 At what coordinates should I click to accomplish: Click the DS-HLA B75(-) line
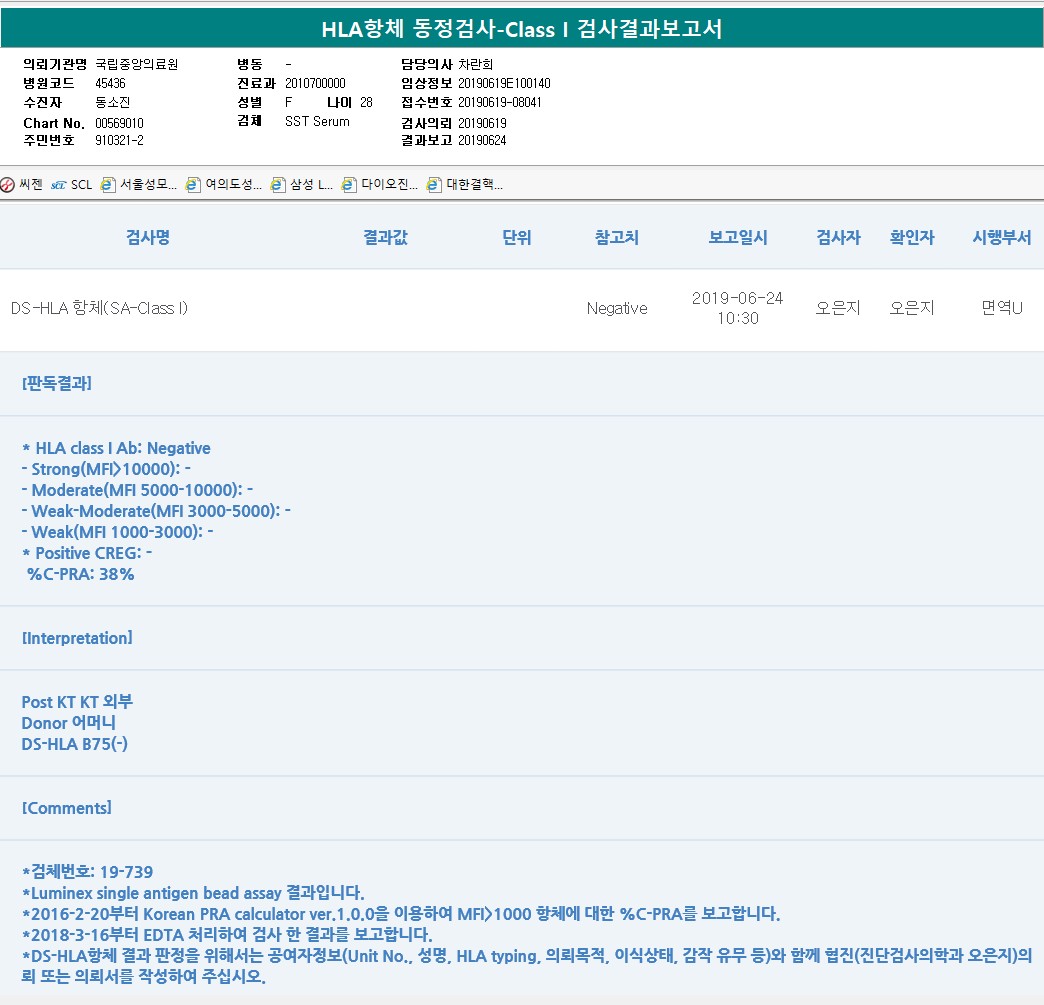pyautogui.click(x=75, y=744)
